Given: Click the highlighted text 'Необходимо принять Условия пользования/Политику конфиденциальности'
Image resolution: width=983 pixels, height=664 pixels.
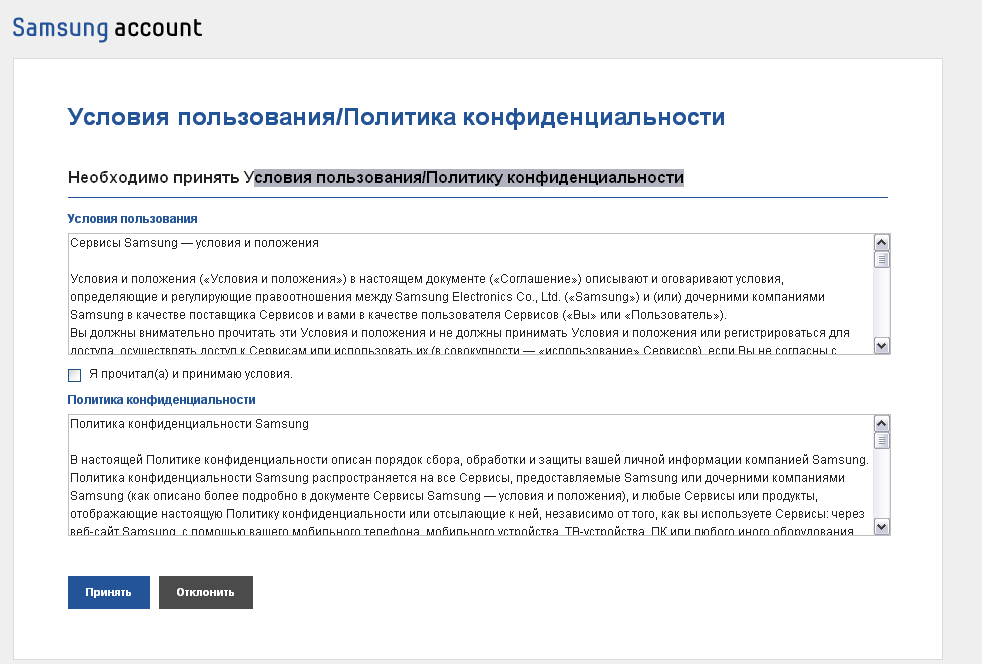Looking at the screenshot, I should coord(376,177).
